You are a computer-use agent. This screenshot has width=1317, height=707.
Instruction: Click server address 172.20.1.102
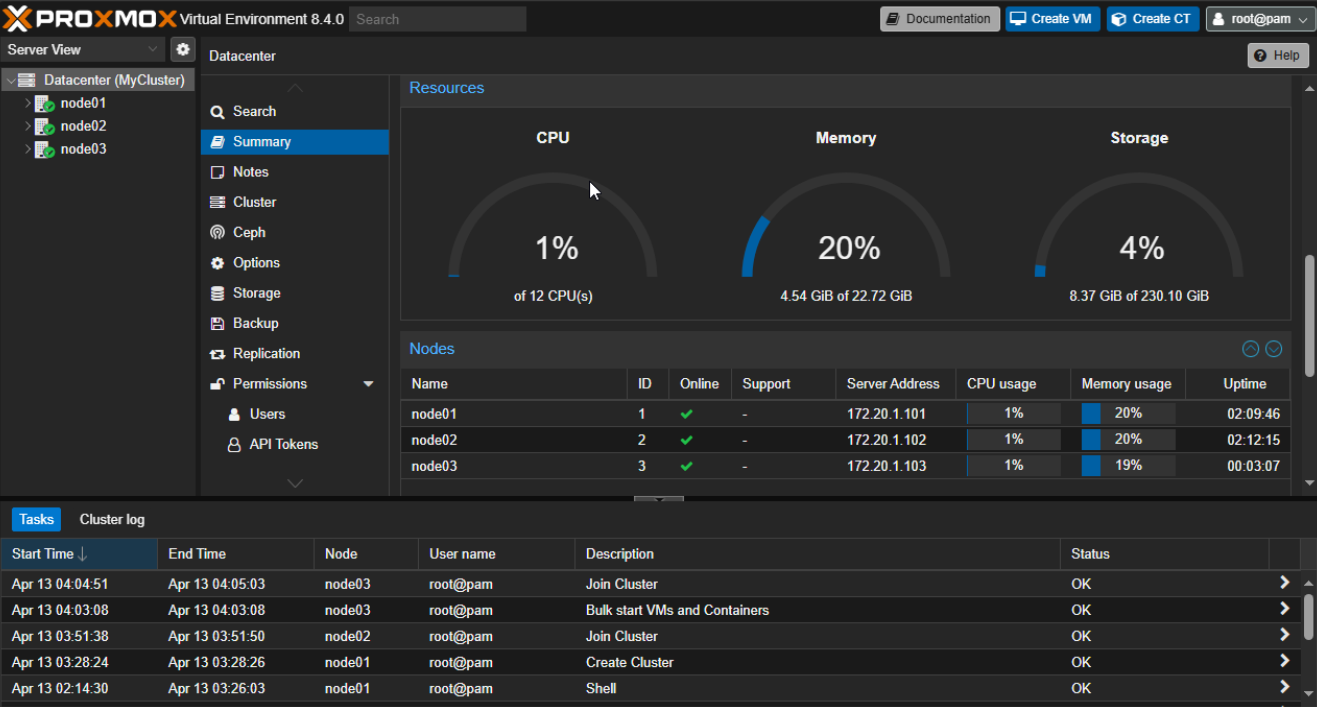(x=889, y=439)
